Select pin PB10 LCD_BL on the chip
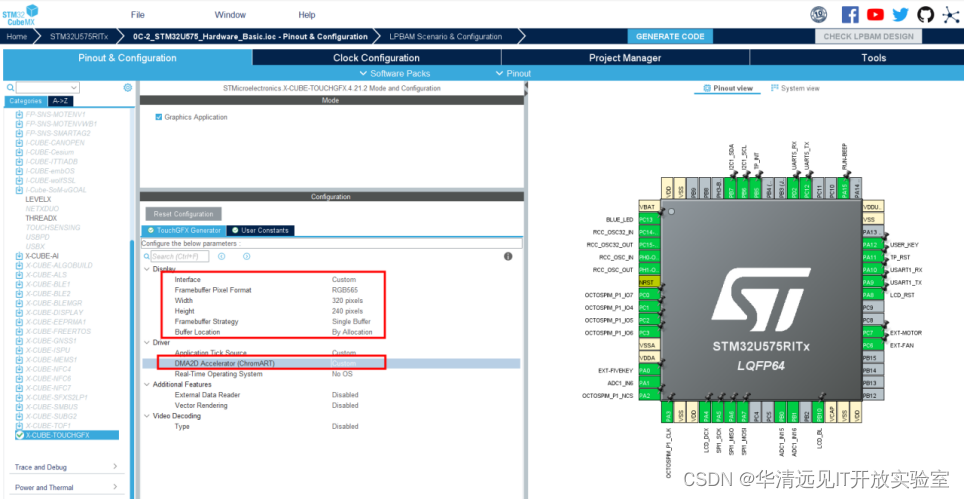964x499 pixels. [819, 412]
